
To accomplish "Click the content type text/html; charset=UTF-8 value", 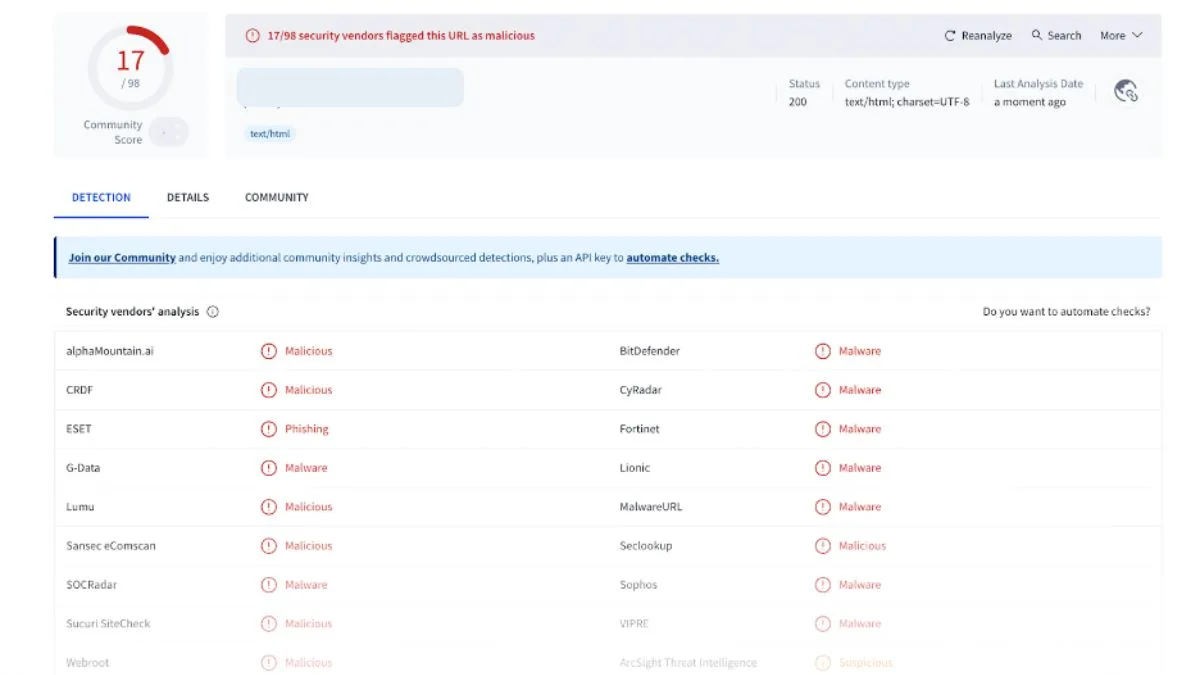I will pos(907,102).
